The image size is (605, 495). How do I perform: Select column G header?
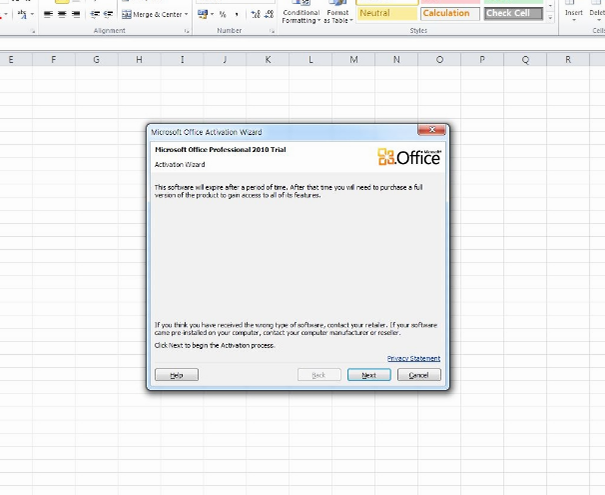pyautogui.click(x=96, y=60)
